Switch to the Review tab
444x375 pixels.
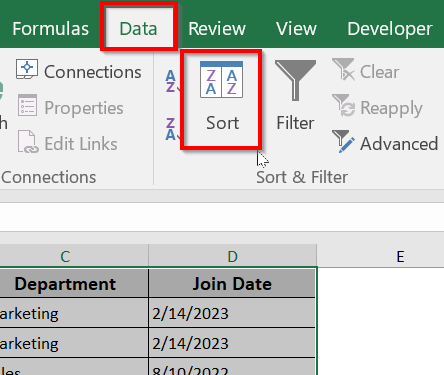pos(217,29)
